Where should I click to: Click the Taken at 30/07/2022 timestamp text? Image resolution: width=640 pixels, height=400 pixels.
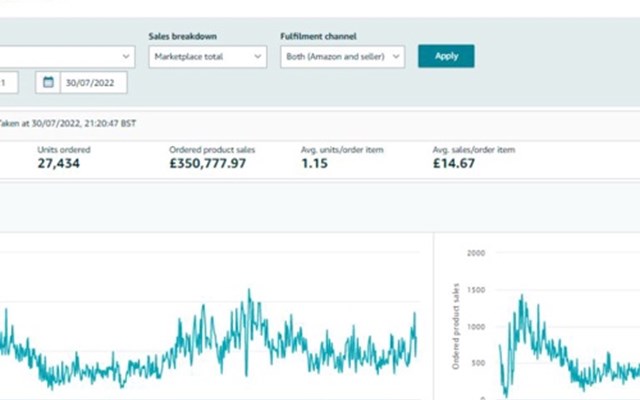[x=67, y=123]
